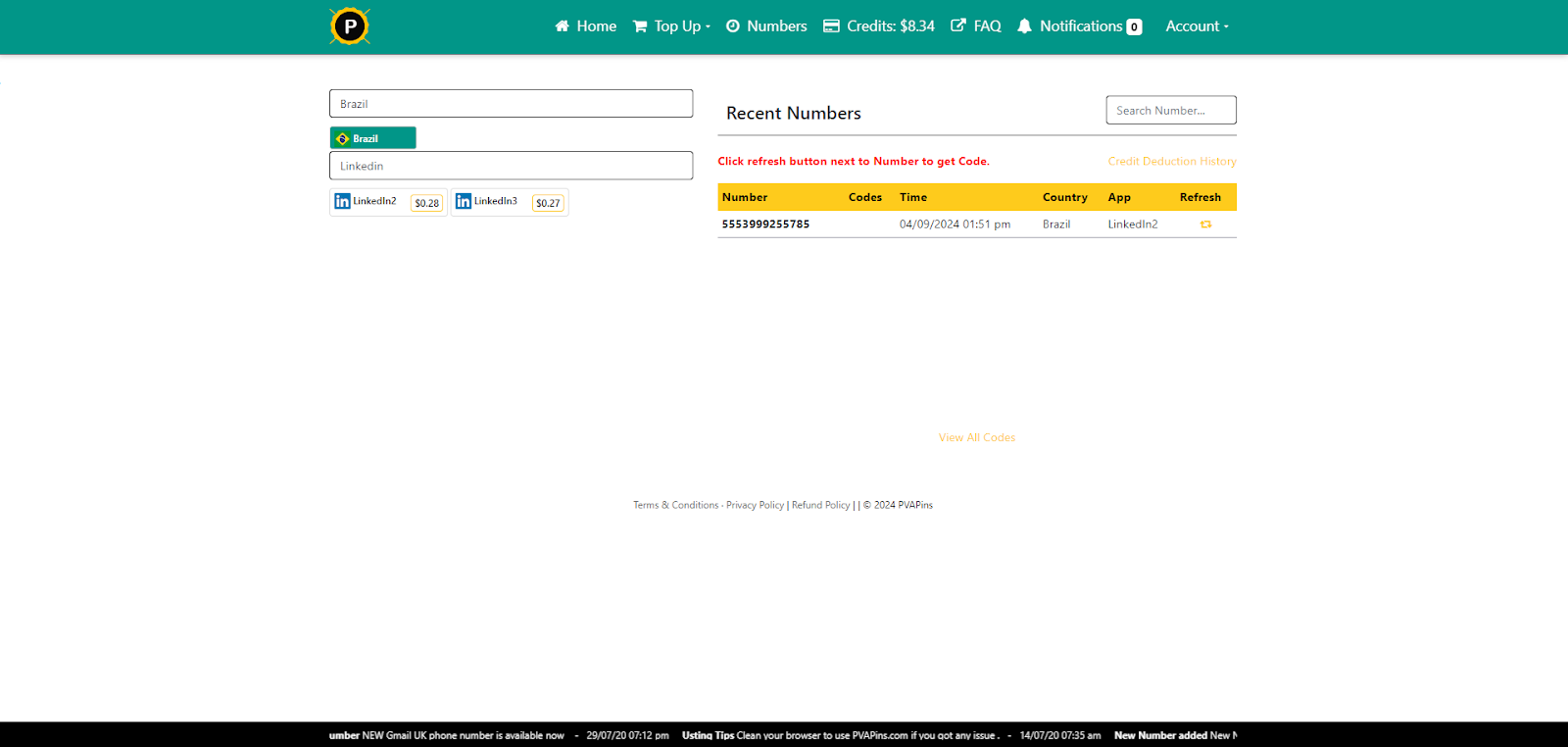Image resolution: width=1568 pixels, height=747 pixels.
Task: Click the Codes column header
Action: pyautogui.click(x=865, y=197)
